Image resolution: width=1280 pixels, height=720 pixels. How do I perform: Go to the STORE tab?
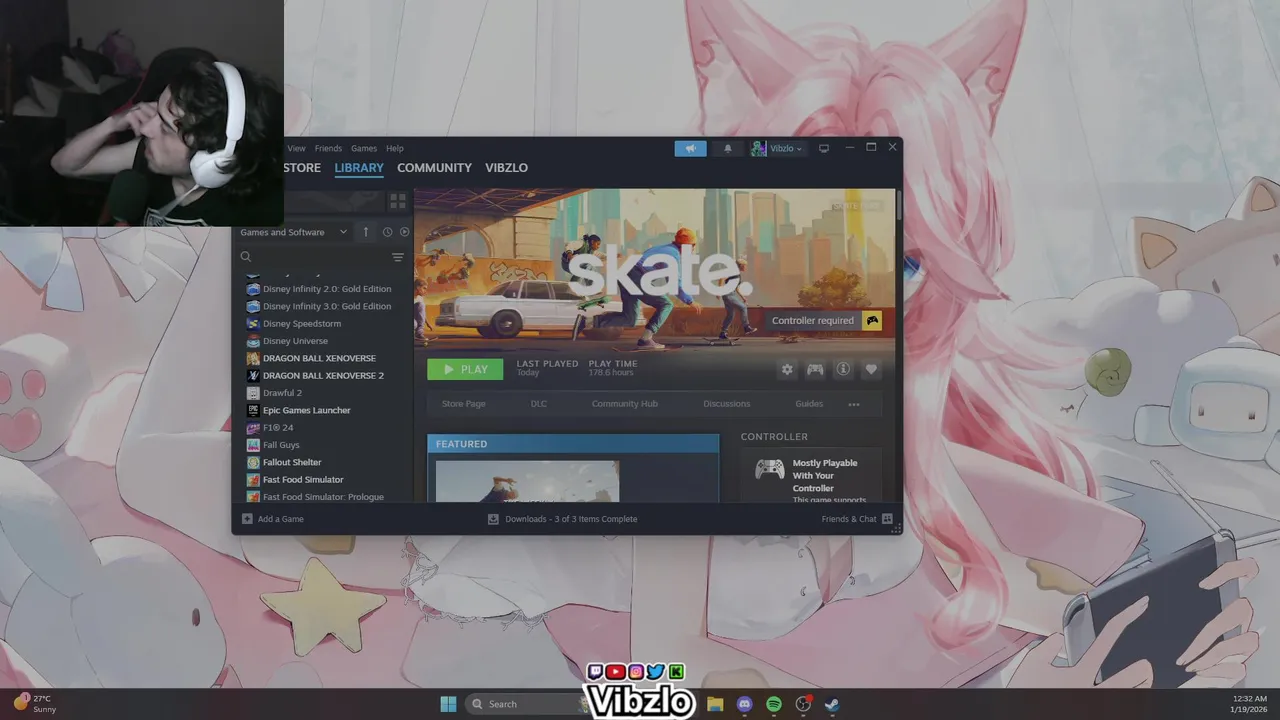tap(302, 168)
